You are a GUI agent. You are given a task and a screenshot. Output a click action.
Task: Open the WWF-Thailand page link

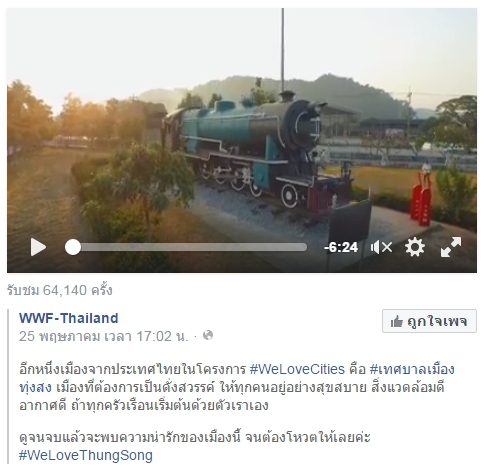click(x=69, y=318)
